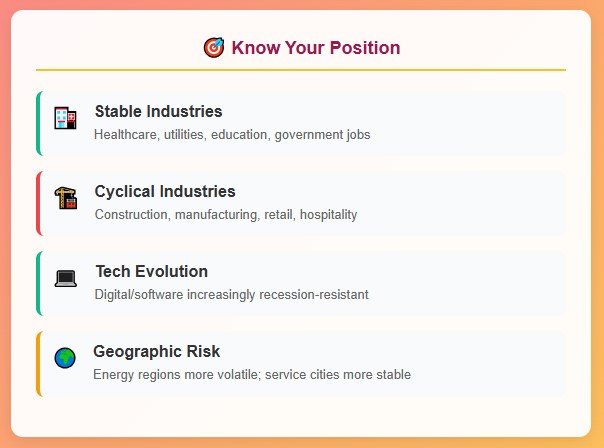This screenshot has height=448, width=604.
Task: Click the green accent bar of Tech Evolution
Action: point(38,283)
